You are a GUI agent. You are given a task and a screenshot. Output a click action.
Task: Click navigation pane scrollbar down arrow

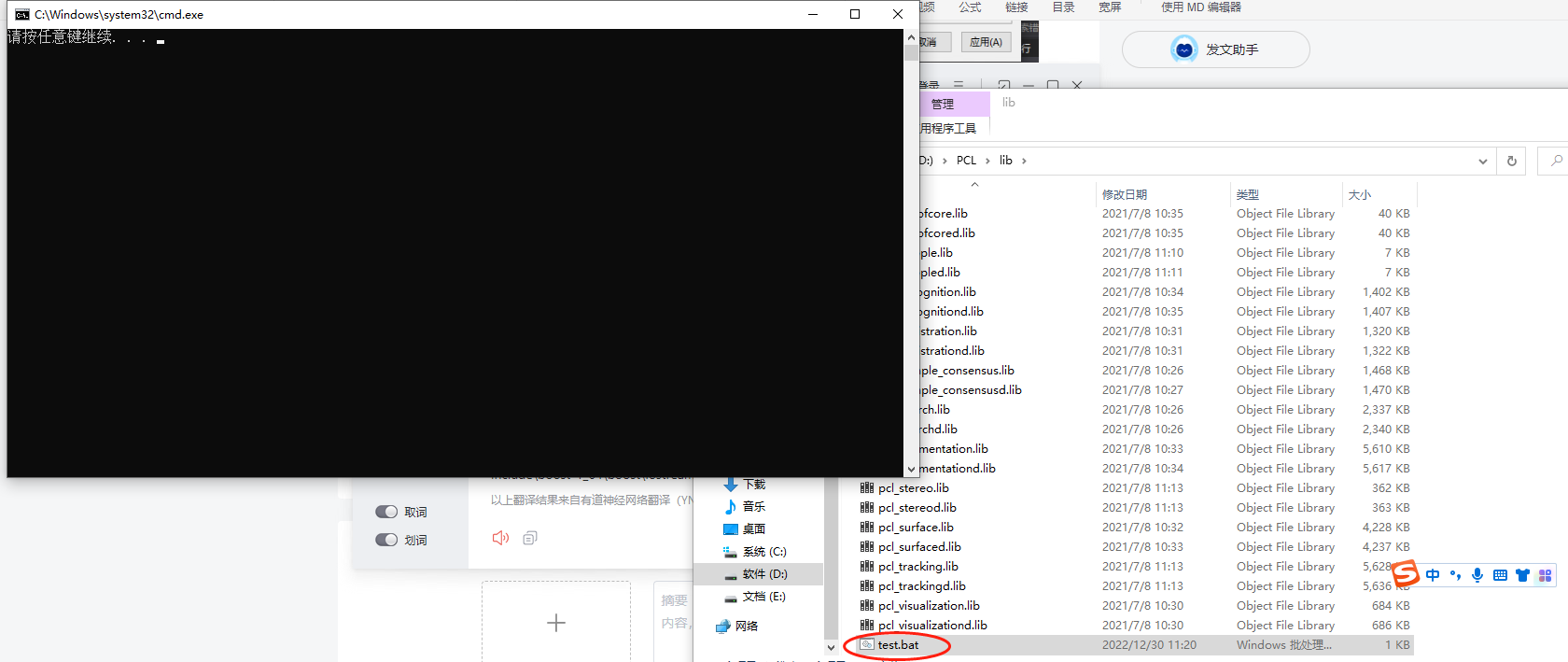pyautogui.click(x=831, y=647)
